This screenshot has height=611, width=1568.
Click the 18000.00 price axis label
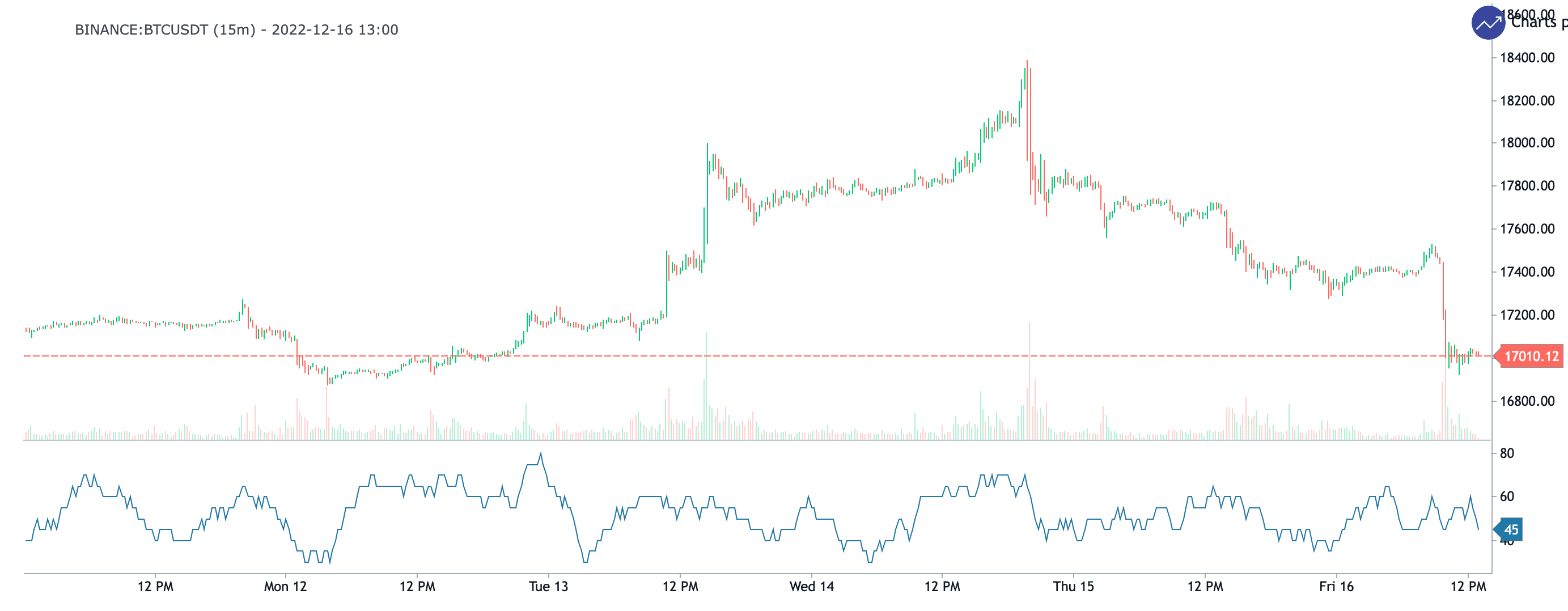pyautogui.click(x=1527, y=143)
